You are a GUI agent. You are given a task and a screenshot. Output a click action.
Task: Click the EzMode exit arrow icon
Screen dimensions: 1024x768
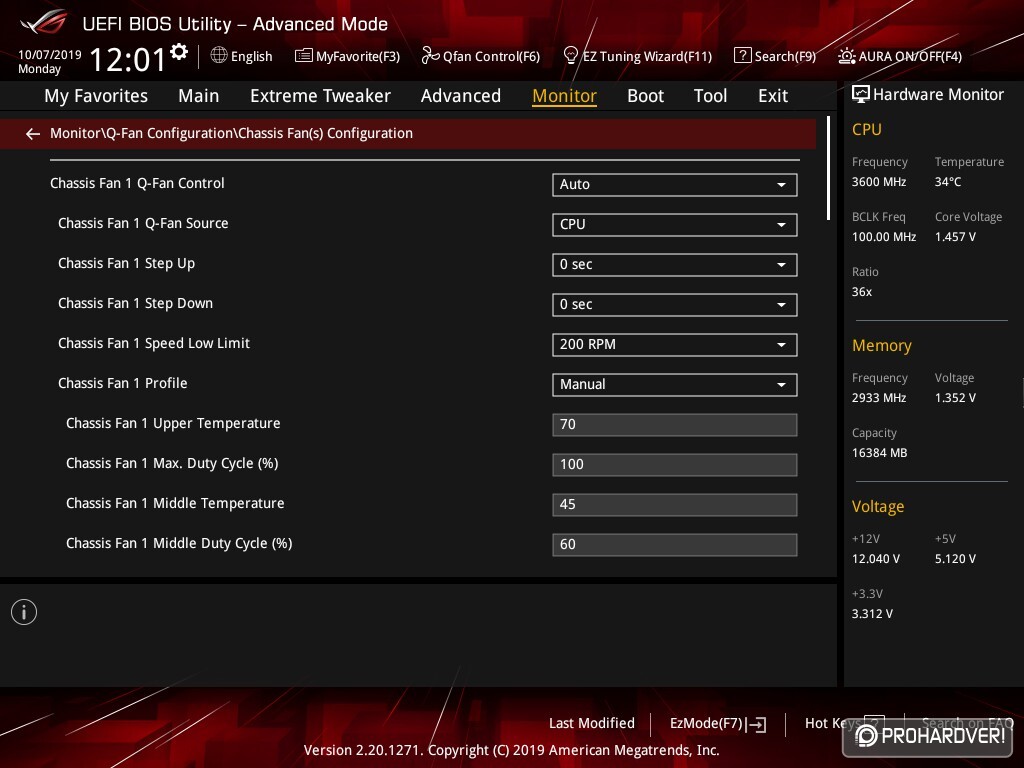coord(756,724)
